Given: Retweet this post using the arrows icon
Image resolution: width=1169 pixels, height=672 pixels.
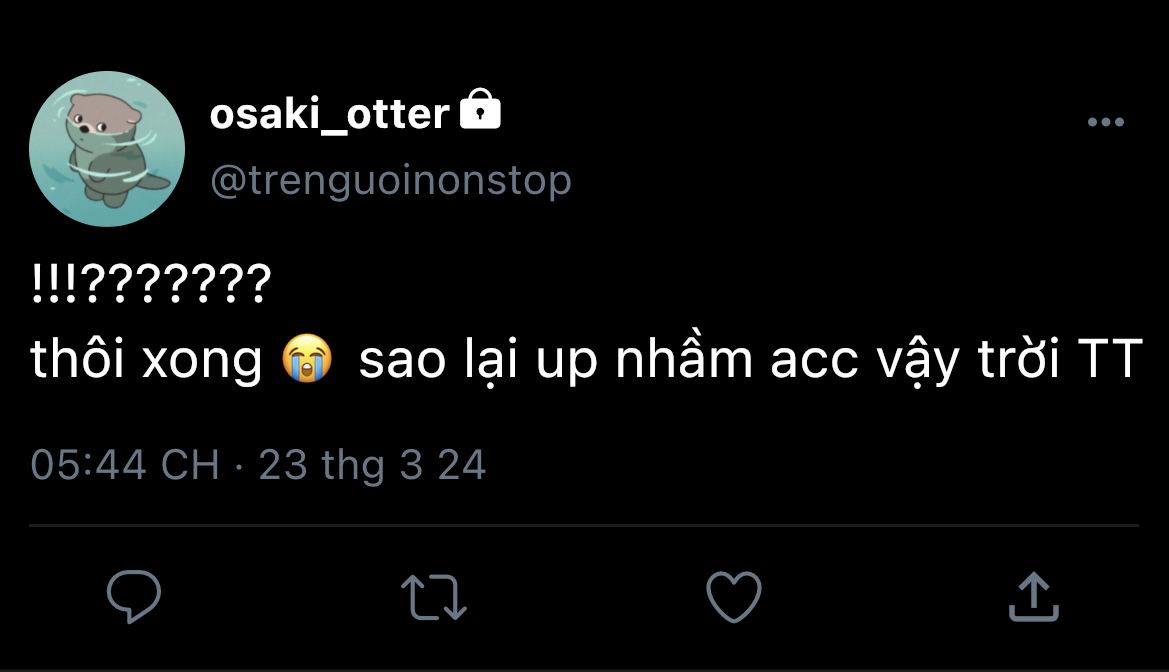Looking at the screenshot, I should click(x=434, y=597).
